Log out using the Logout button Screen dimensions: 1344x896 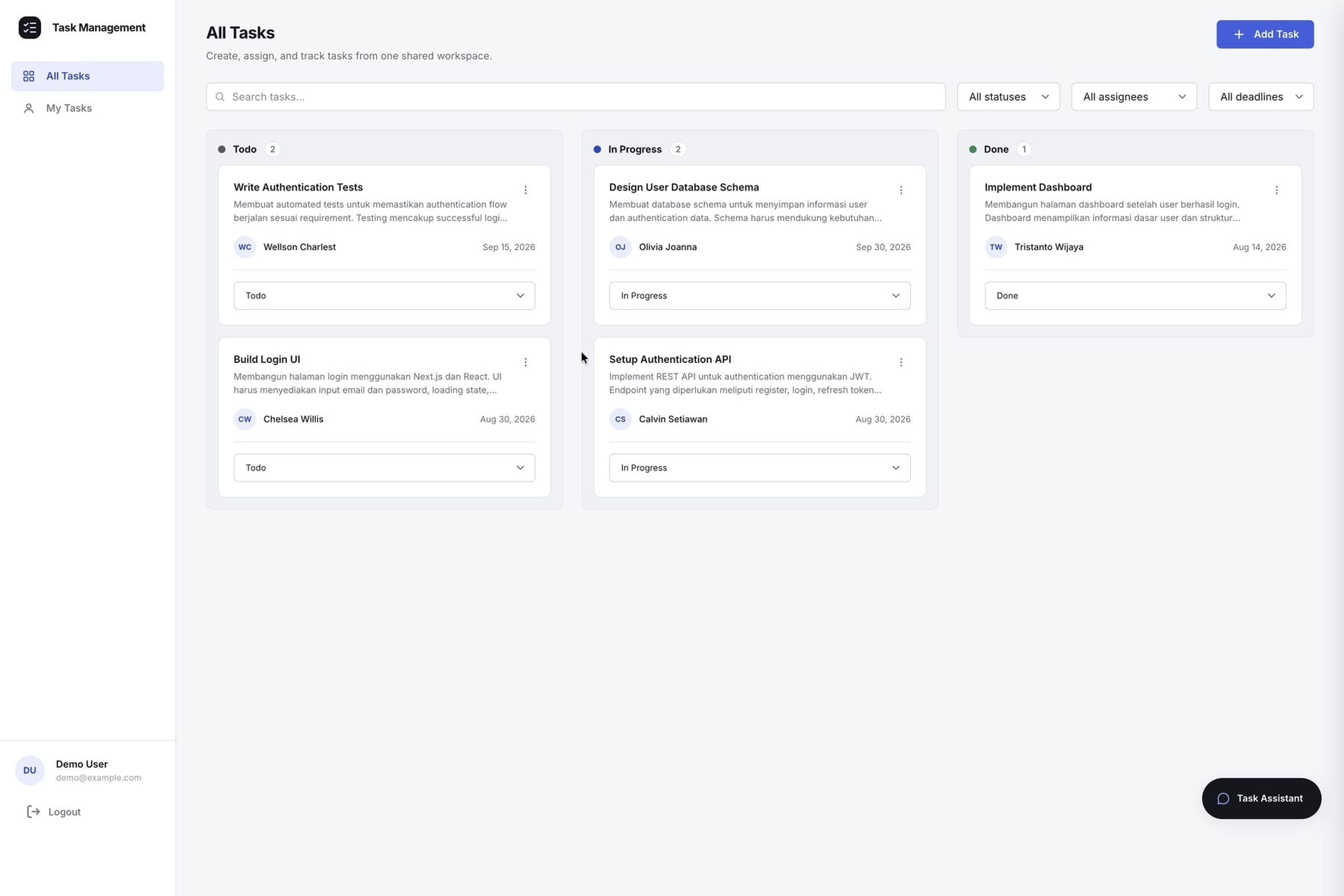click(x=54, y=811)
